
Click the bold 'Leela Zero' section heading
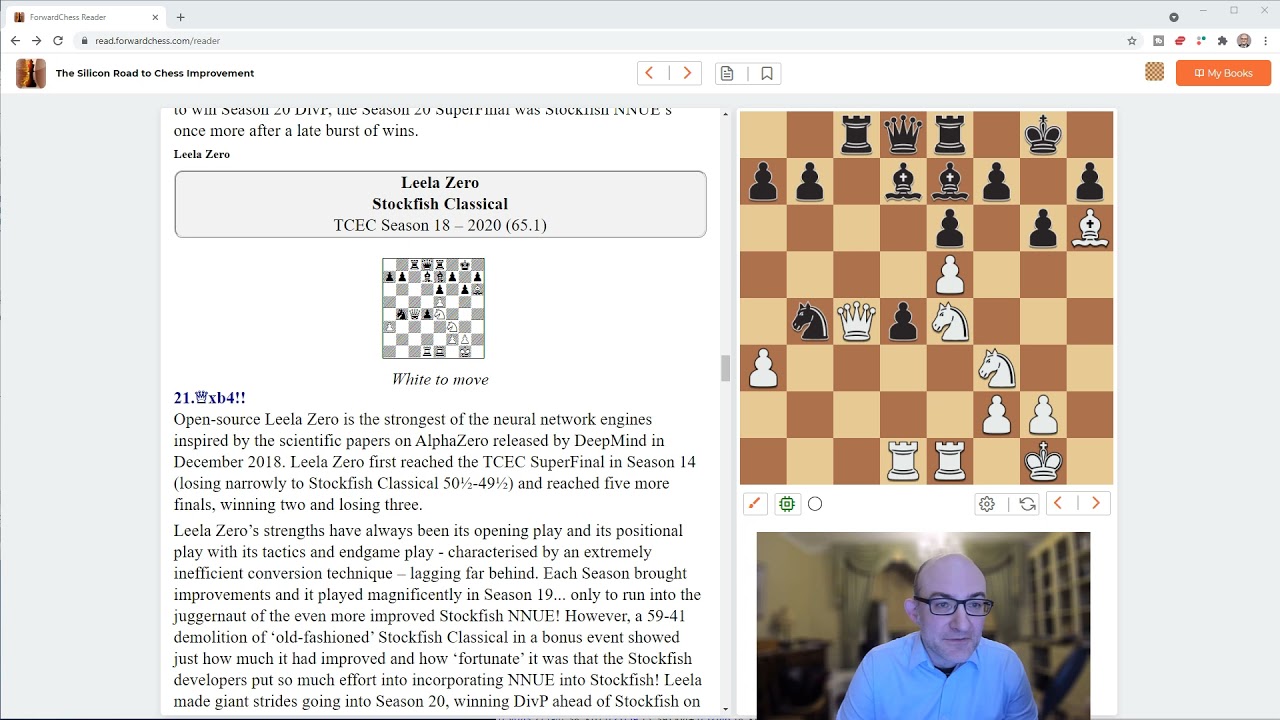coord(202,154)
